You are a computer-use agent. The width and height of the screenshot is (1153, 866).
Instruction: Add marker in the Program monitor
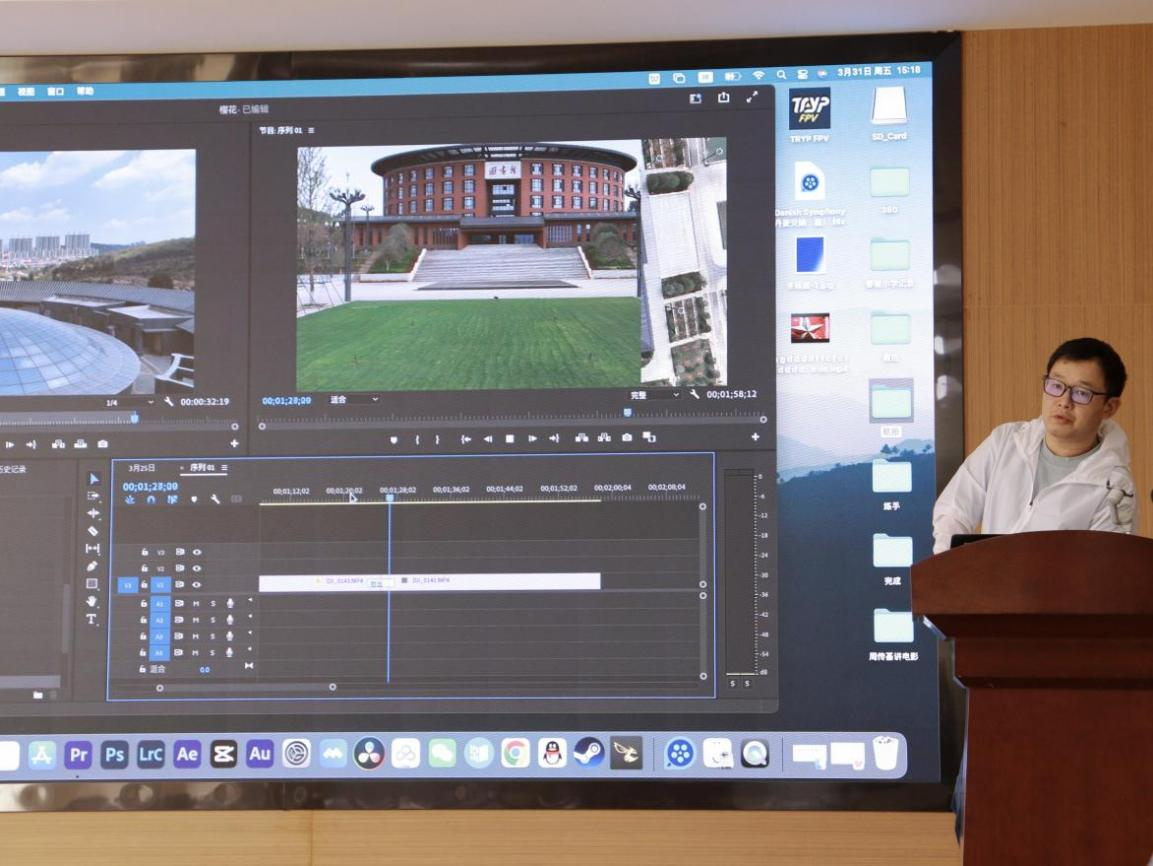coord(393,439)
